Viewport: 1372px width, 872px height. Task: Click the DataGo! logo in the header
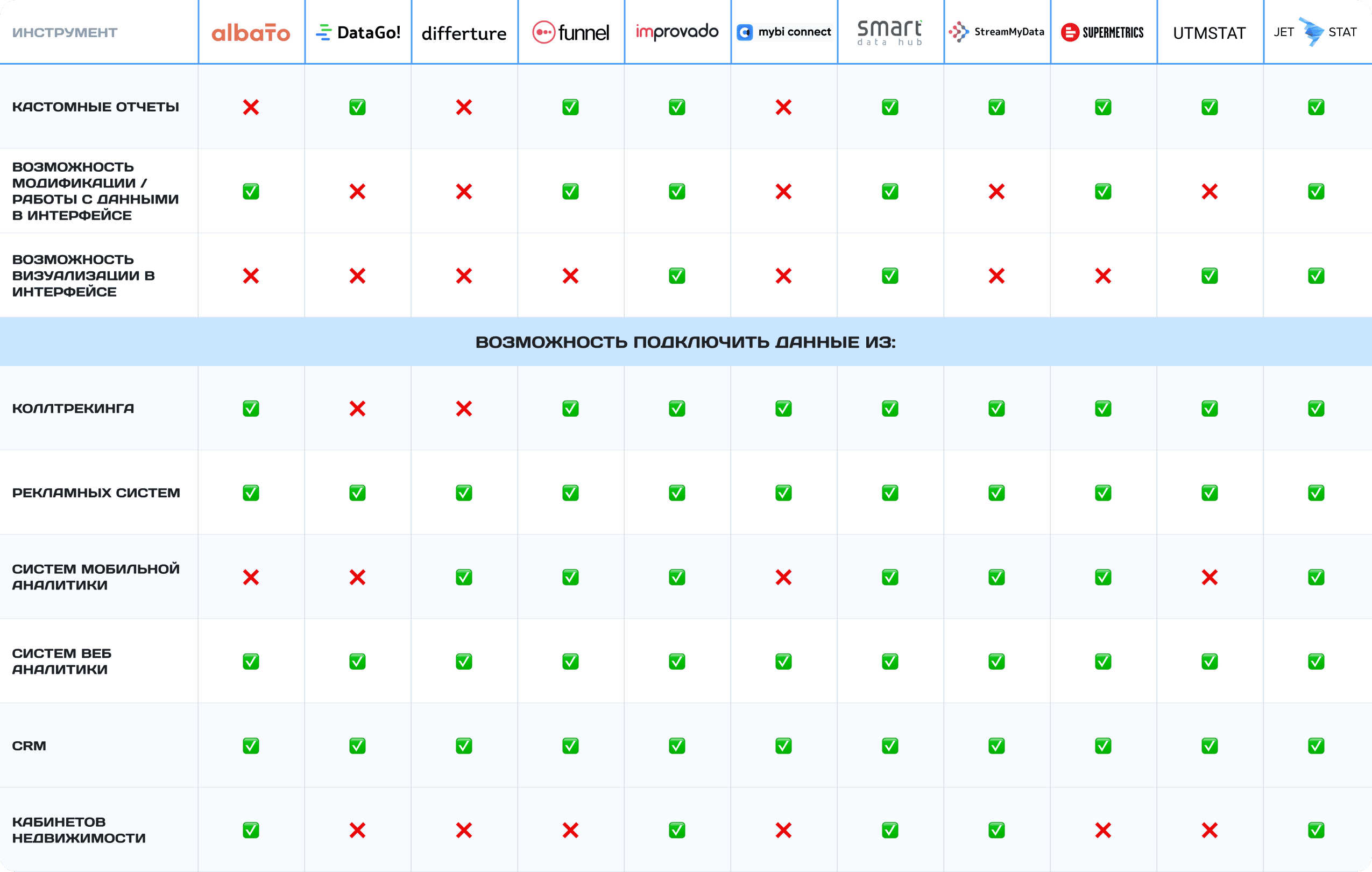point(358,32)
